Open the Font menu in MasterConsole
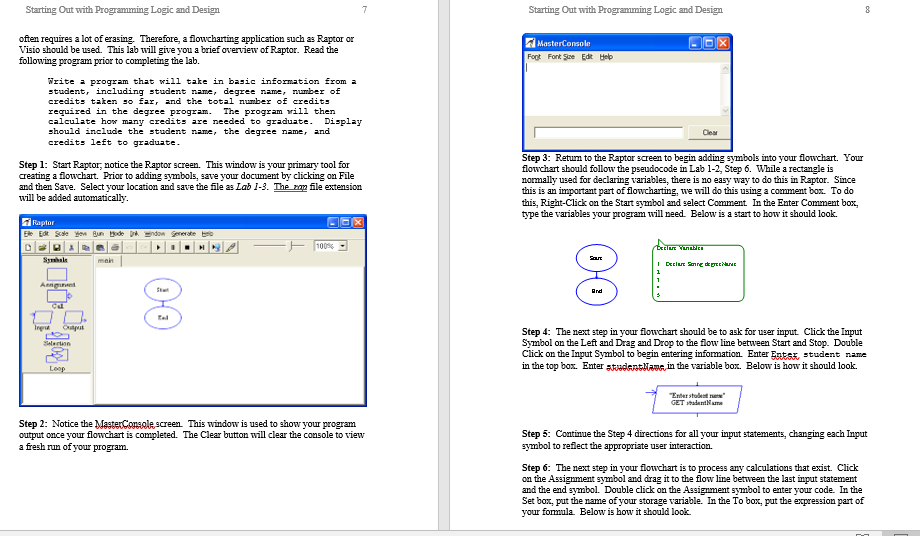 (533, 57)
